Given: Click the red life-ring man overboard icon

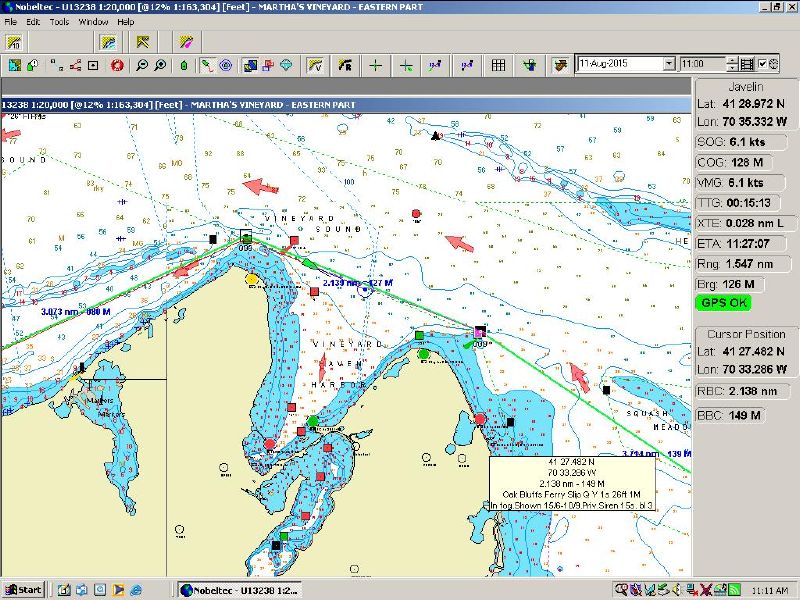Looking at the screenshot, I should (x=117, y=65).
